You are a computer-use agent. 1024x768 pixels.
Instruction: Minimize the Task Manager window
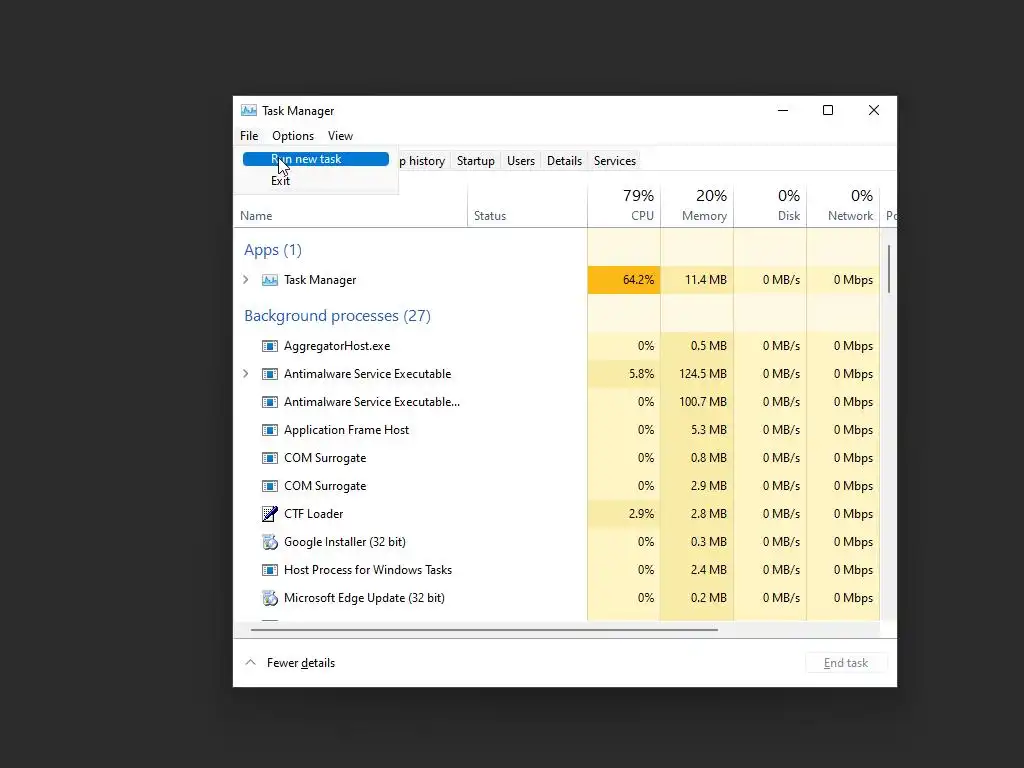783,110
